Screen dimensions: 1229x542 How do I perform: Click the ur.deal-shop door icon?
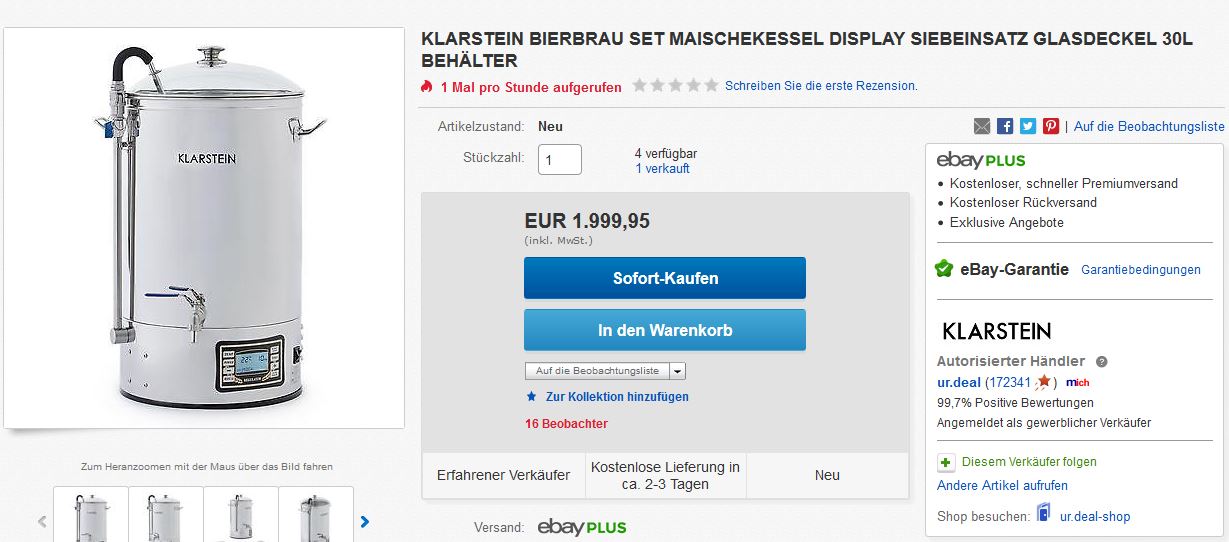[1044, 514]
